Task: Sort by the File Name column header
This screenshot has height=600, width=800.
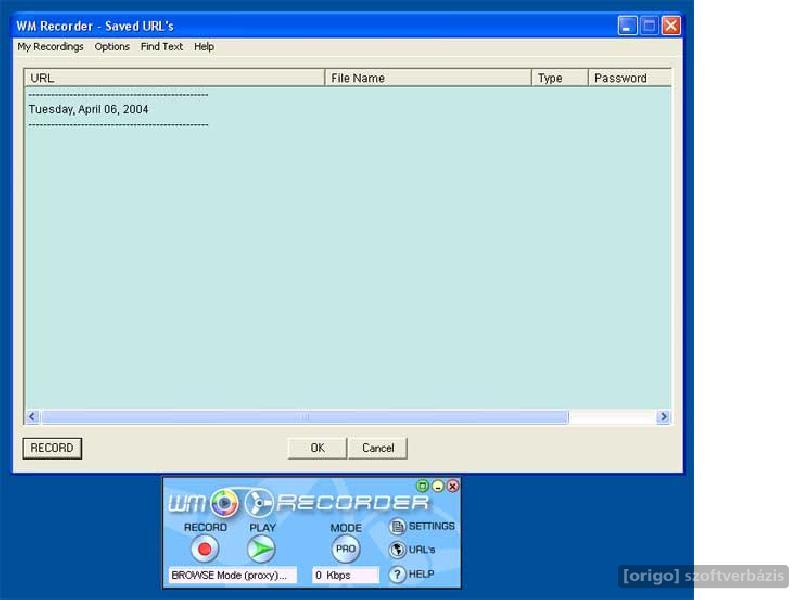Action: click(428, 78)
